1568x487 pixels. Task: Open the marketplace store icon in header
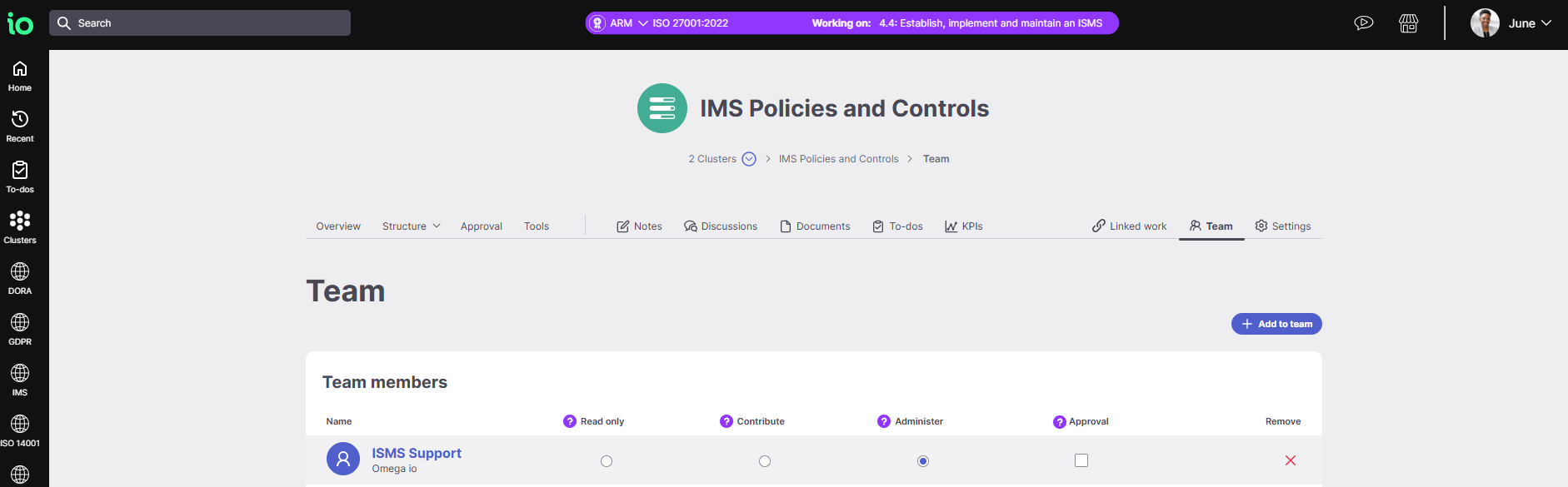tap(1409, 23)
